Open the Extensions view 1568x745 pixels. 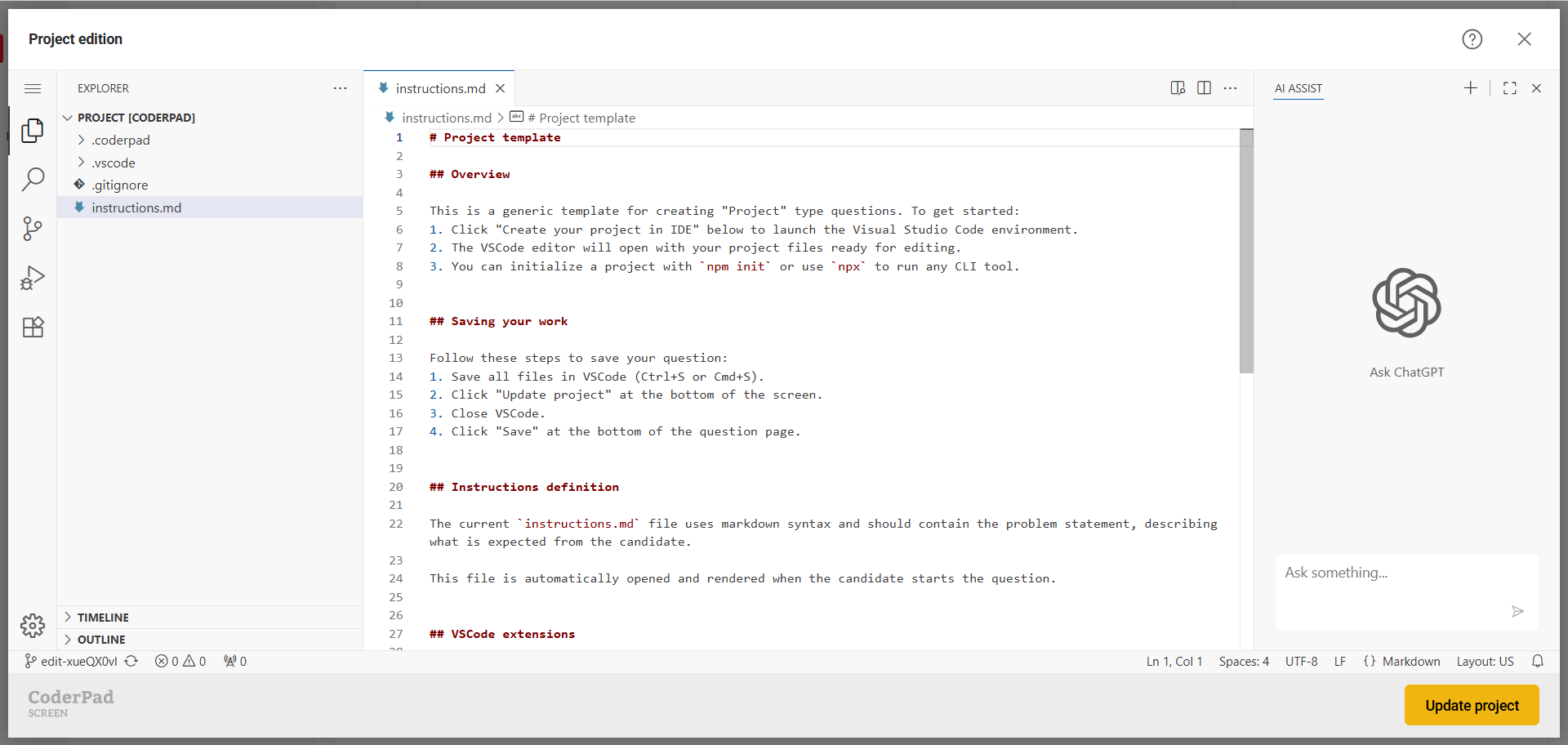pos(33,328)
